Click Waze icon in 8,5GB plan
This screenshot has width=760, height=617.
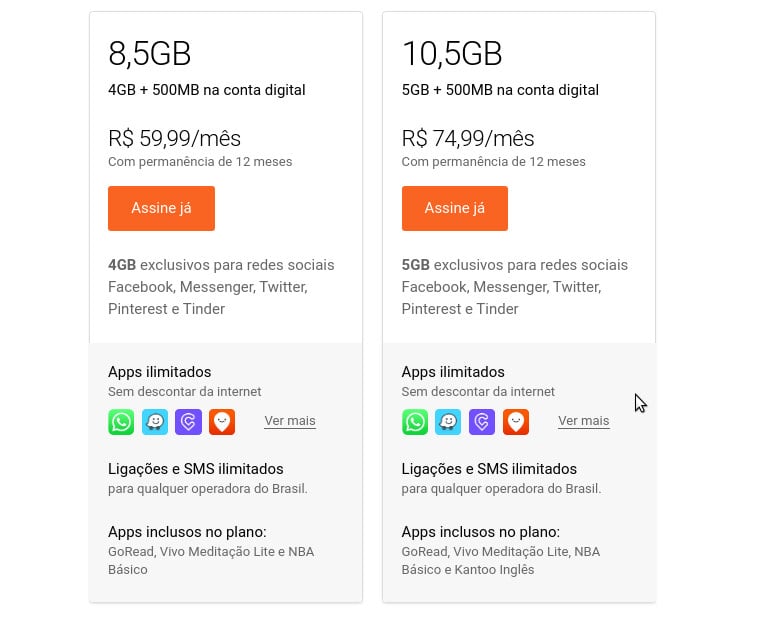pos(155,422)
